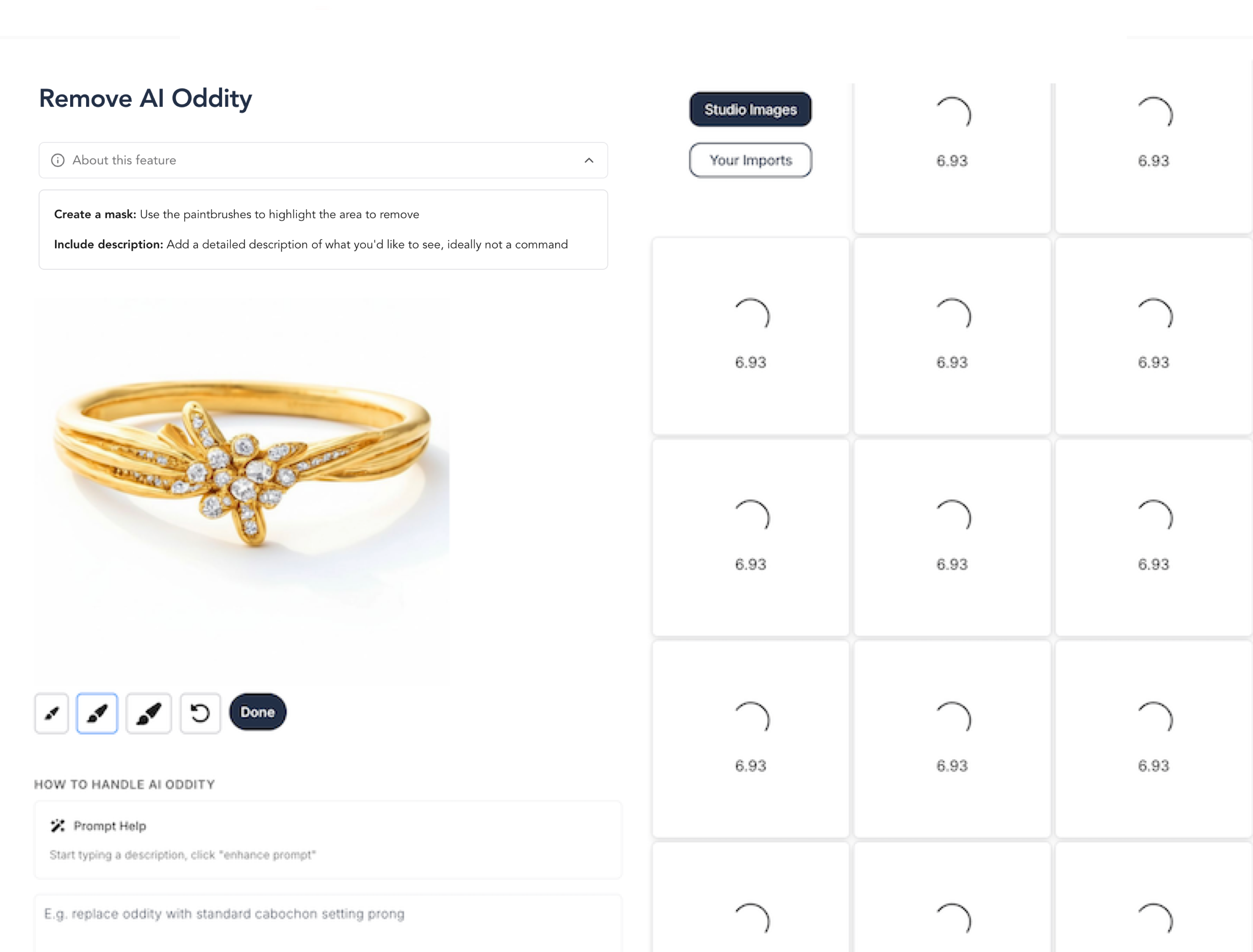Click the Include description instruction text
Viewport: 1253px width, 952px height.
311,244
